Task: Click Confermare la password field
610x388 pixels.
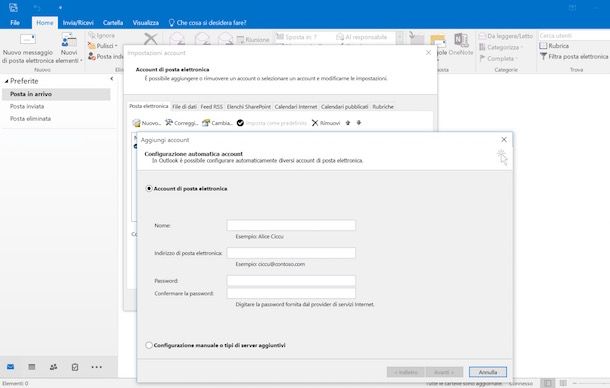Action: pos(291,293)
